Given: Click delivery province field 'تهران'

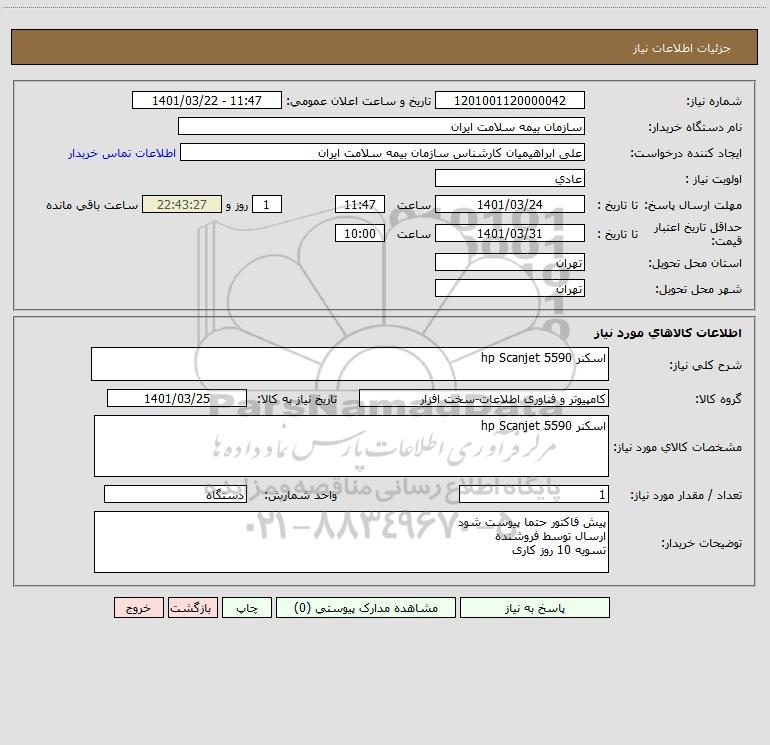Looking at the screenshot, I should (510, 262).
